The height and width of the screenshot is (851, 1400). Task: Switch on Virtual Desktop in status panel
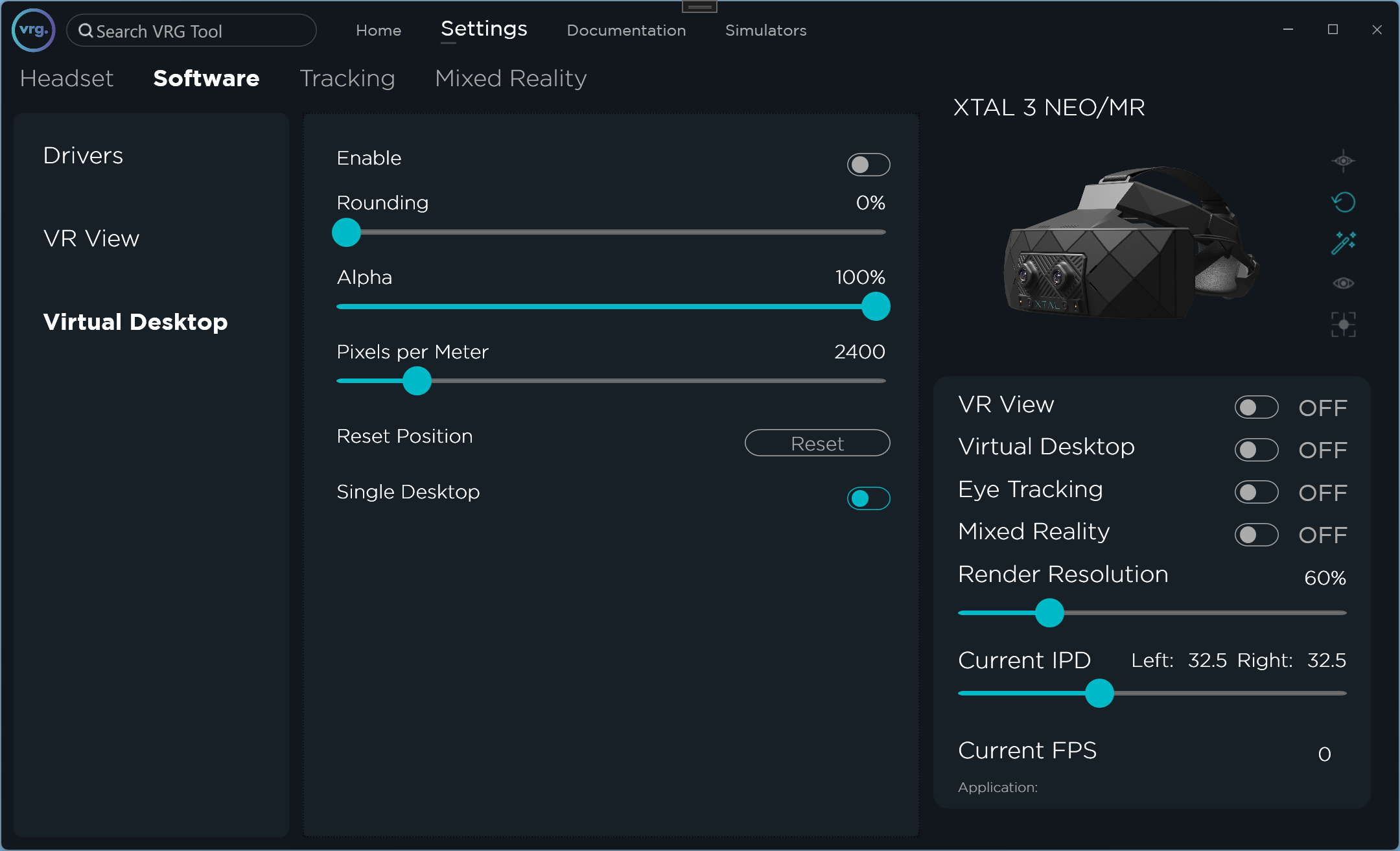coord(1256,450)
